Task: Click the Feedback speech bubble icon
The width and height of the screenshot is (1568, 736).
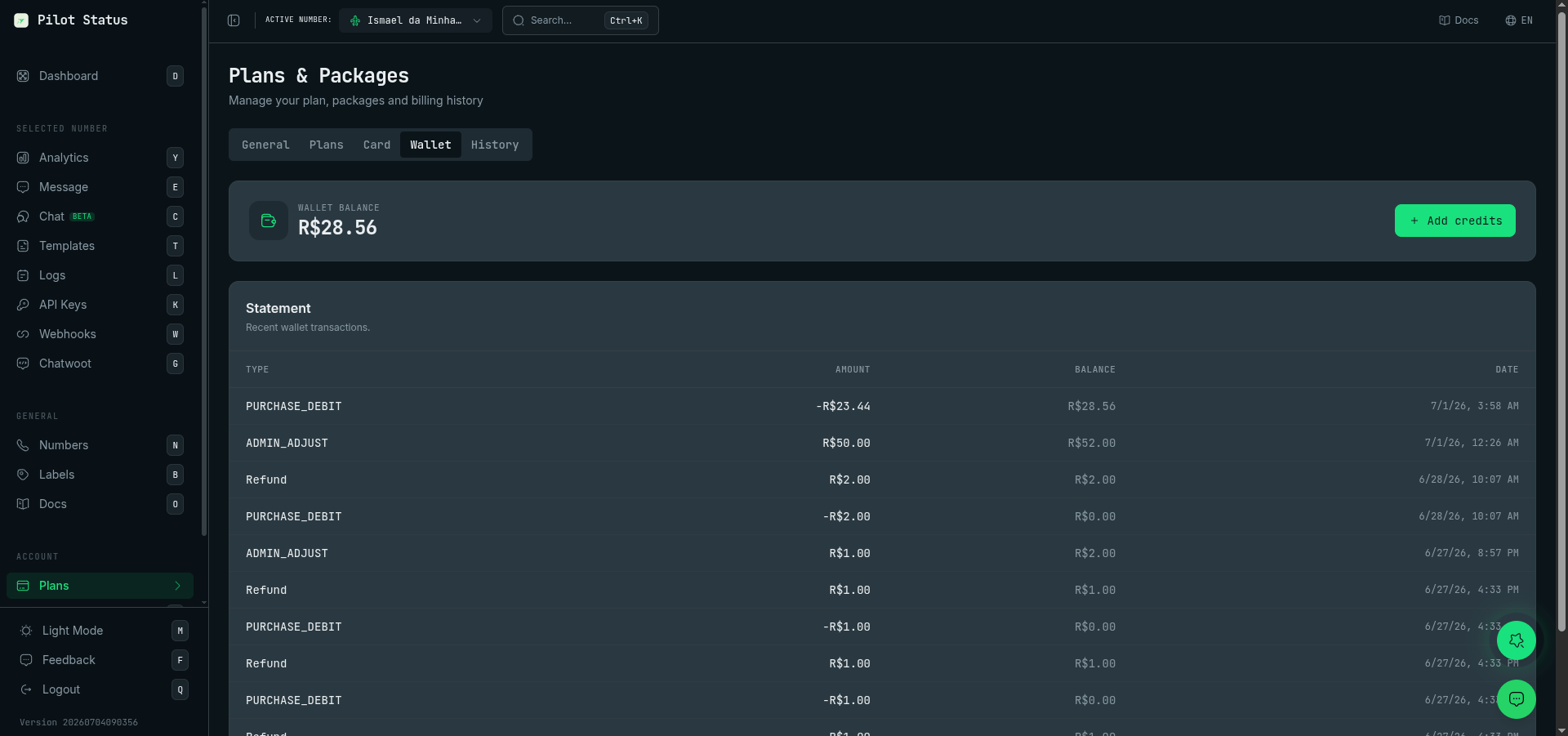Action: pyautogui.click(x=26, y=660)
